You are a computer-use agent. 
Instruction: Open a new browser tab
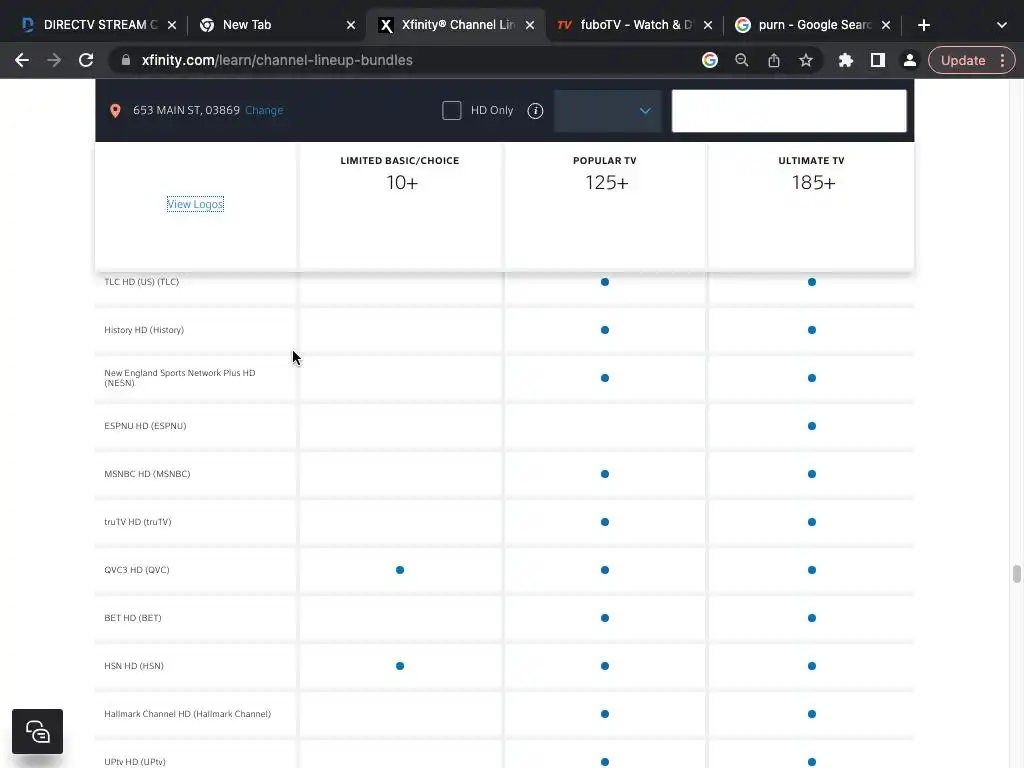924,25
